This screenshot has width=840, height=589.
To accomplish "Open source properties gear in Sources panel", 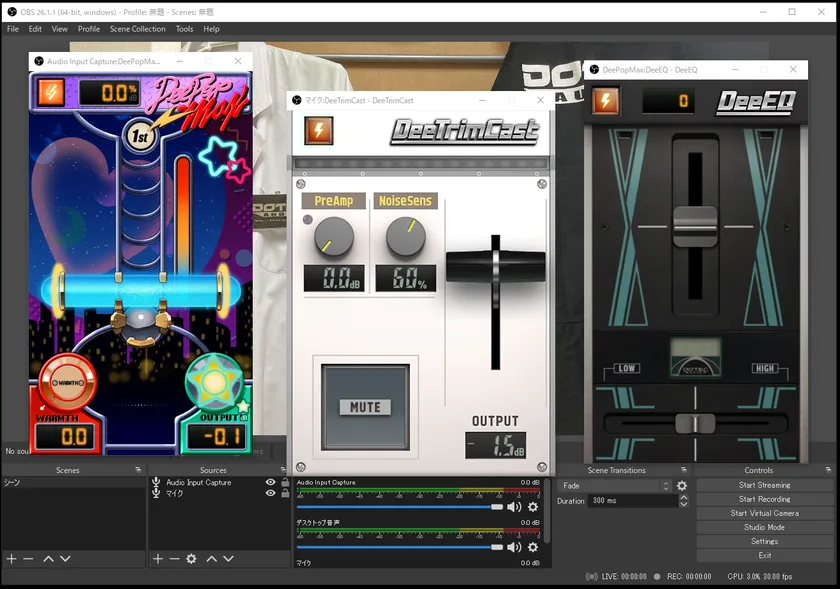I will coord(191,559).
